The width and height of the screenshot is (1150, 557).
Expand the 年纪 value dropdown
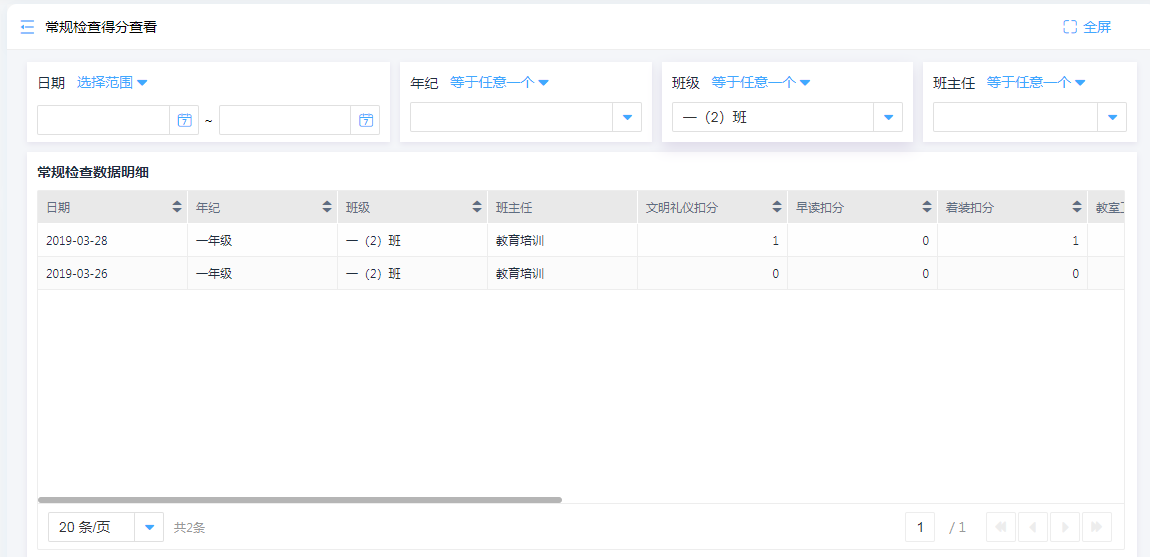click(627, 117)
